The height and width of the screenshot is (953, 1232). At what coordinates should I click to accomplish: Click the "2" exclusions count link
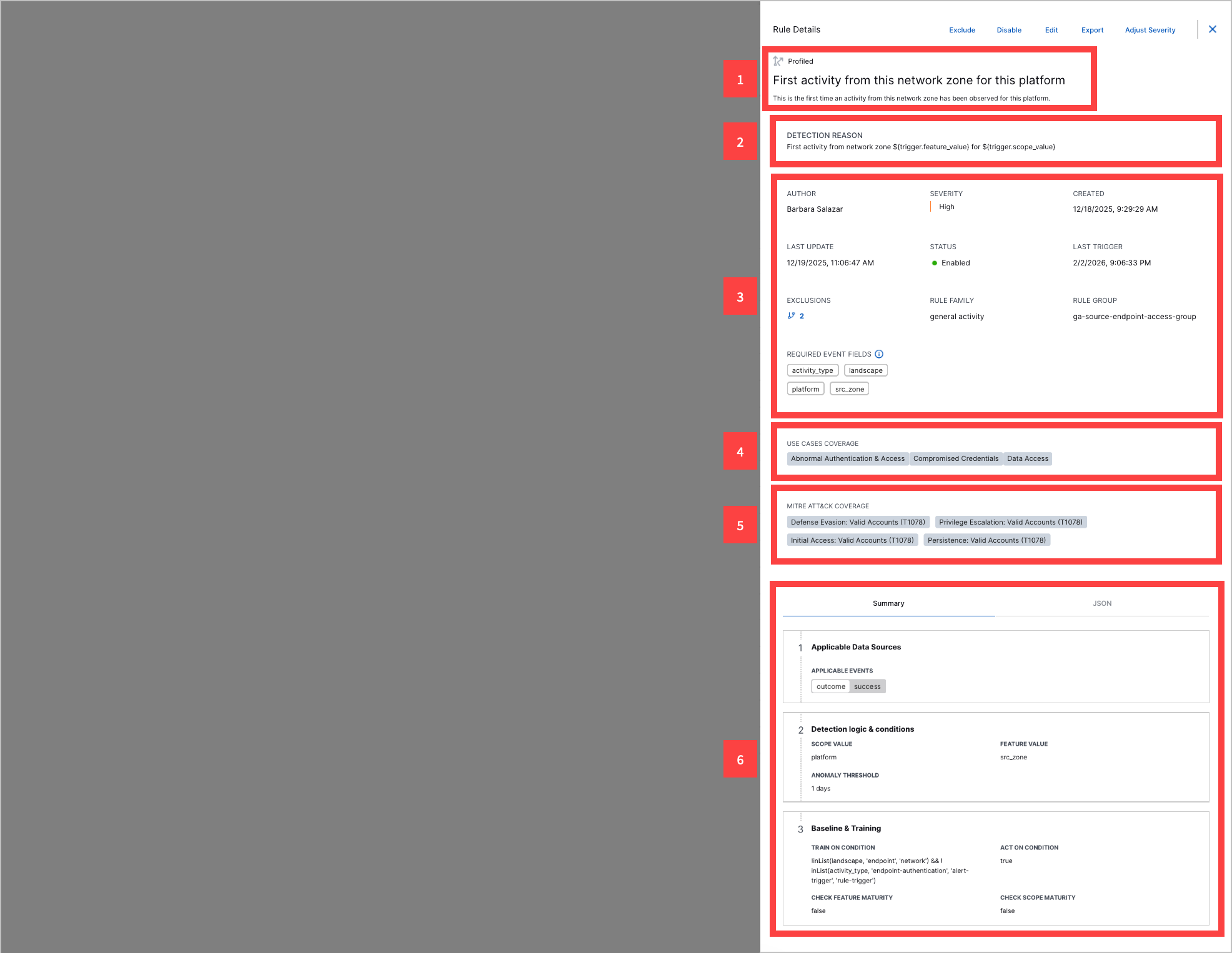click(x=802, y=315)
